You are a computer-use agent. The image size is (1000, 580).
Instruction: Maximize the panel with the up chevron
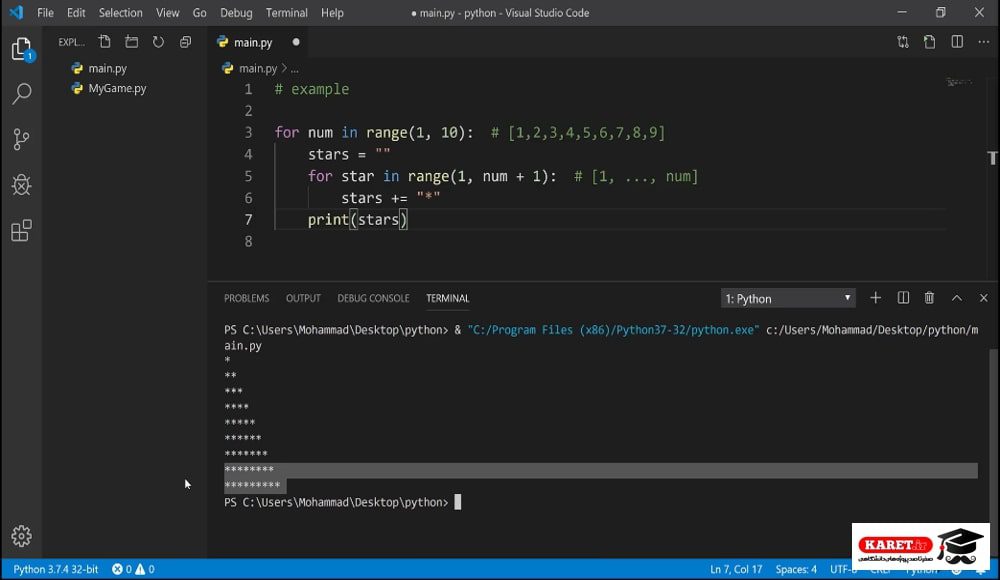[957, 298]
